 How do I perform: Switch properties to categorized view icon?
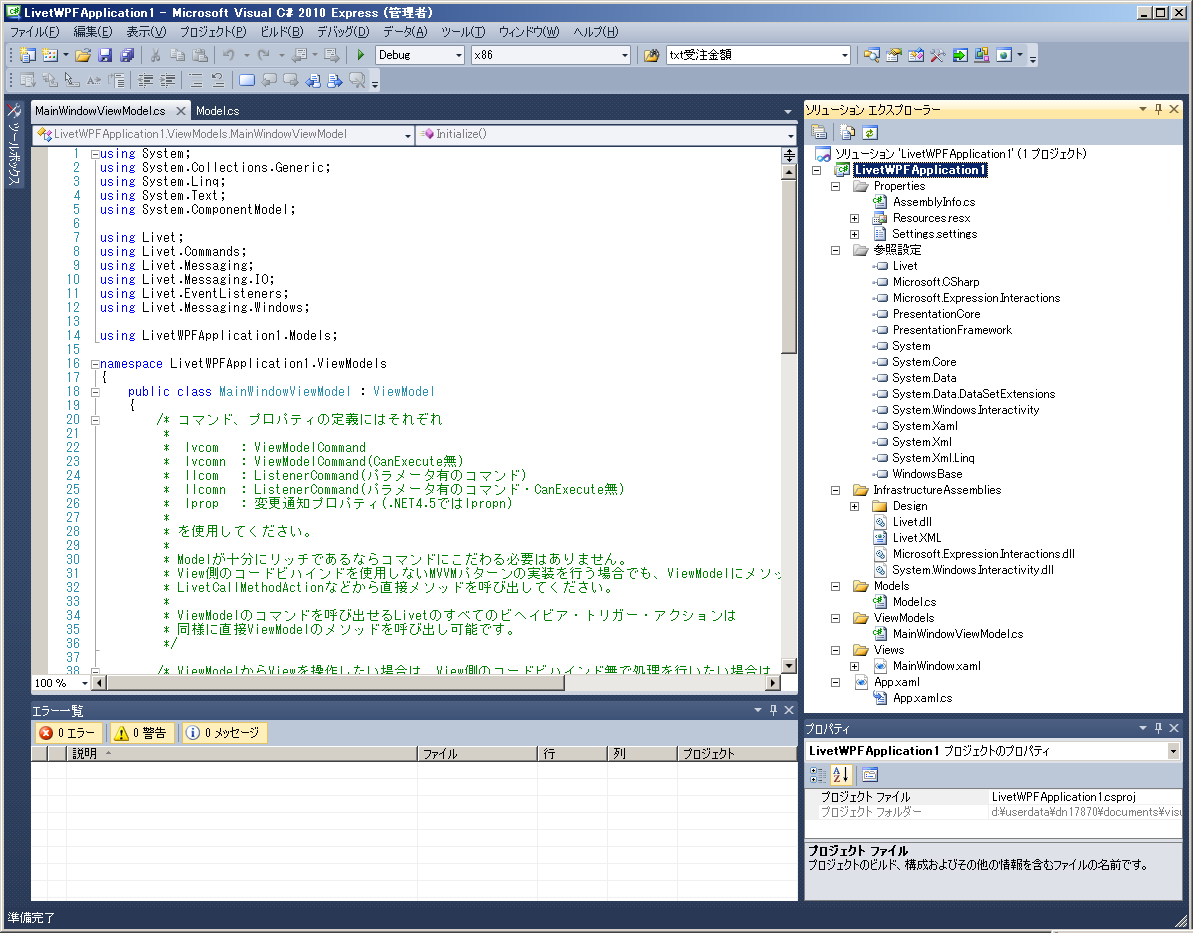click(x=818, y=775)
